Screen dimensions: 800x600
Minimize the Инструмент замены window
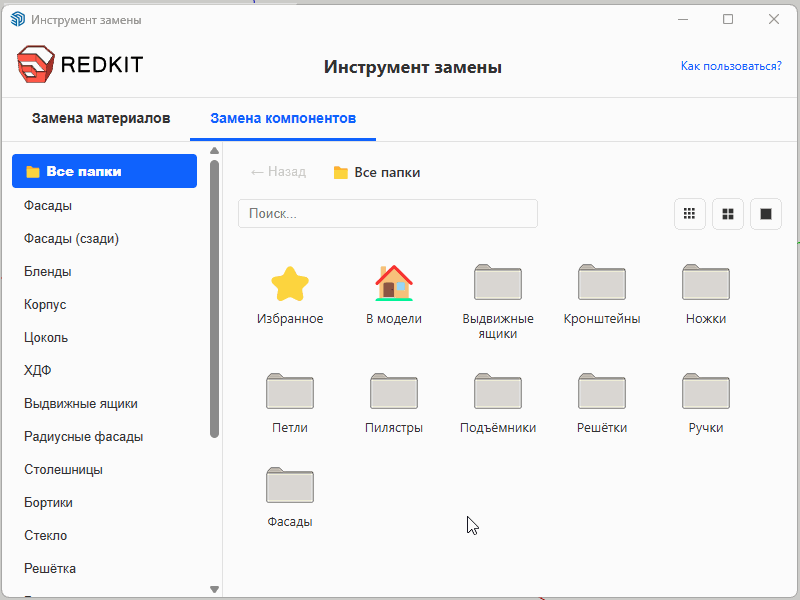coord(683,19)
